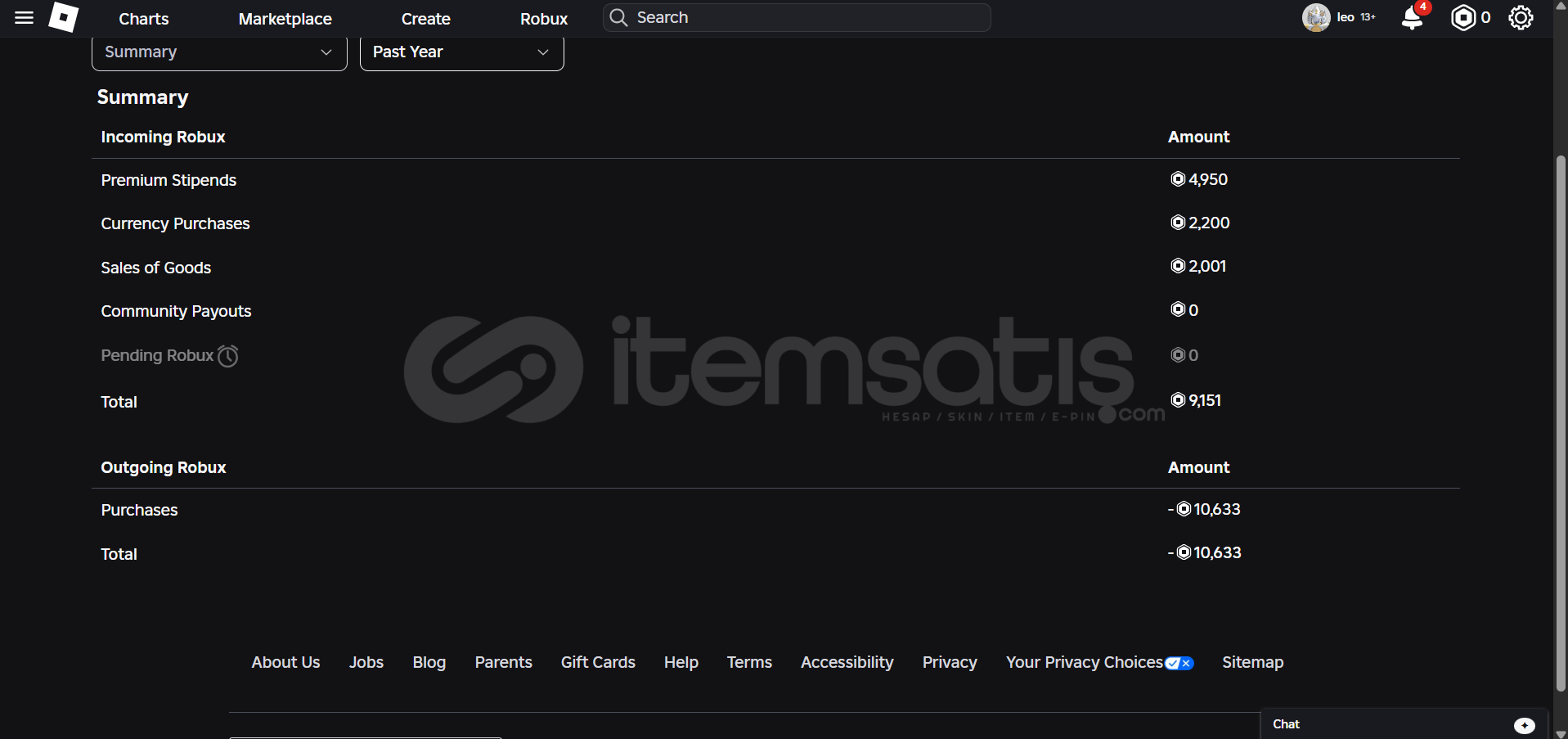Screen dimensions: 1568x739
Task: Click the Outgoing Robux column header
Action: click(x=164, y=468)
